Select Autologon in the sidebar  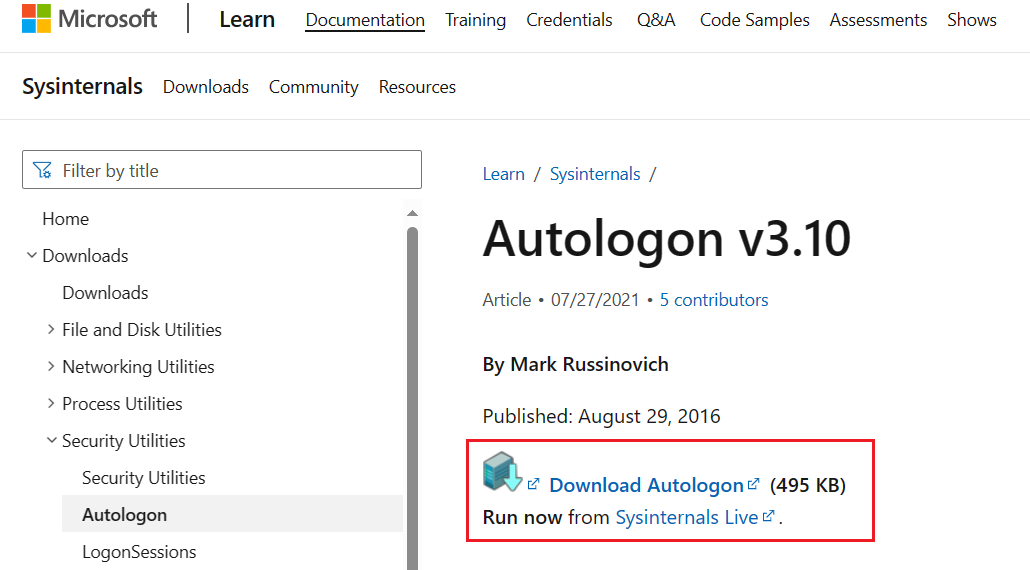pyautogui.click(x=232, y=514)
